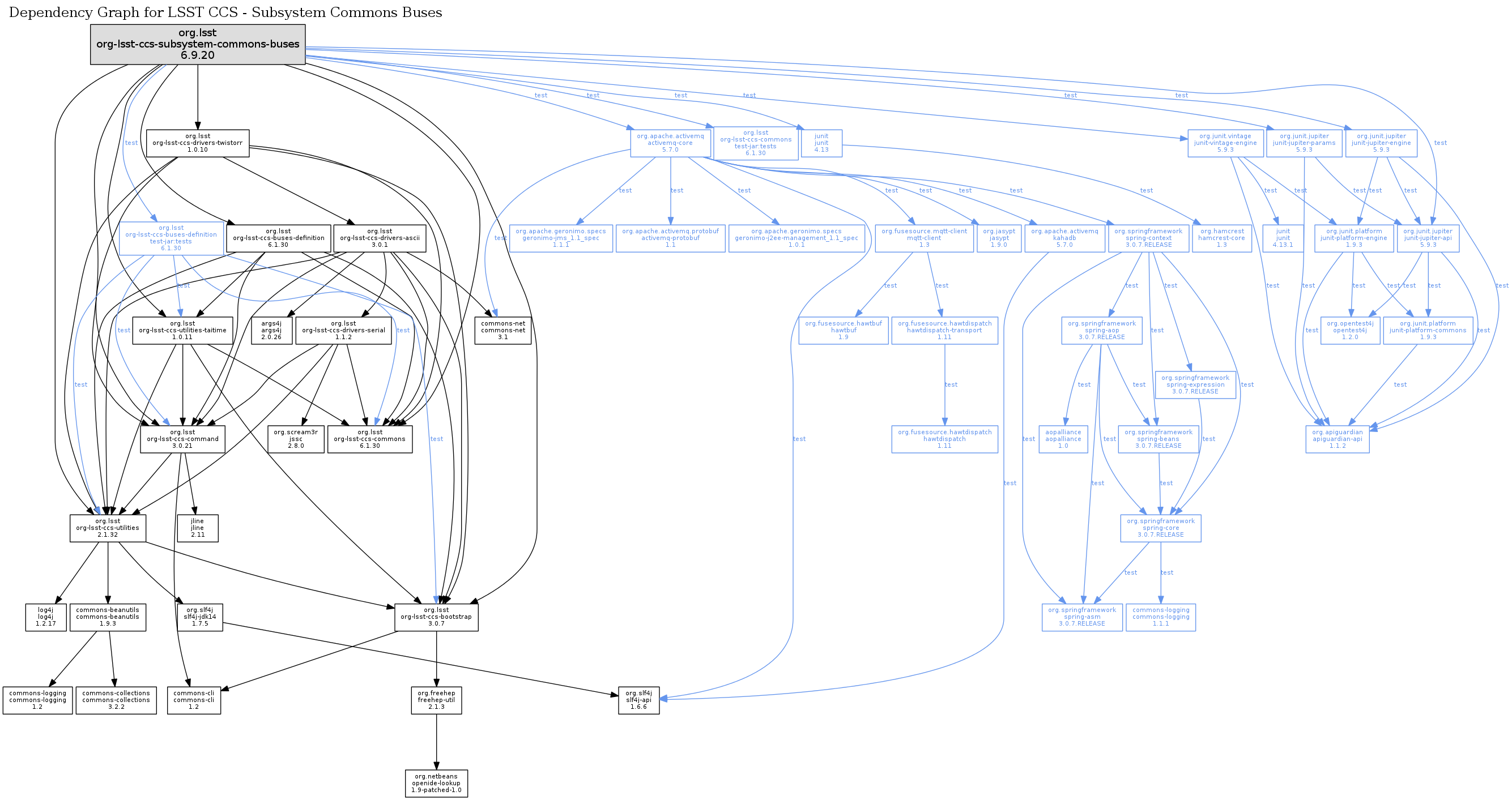
Task: Select the log4j 1.2.17 node
Action: click(46, 617)
